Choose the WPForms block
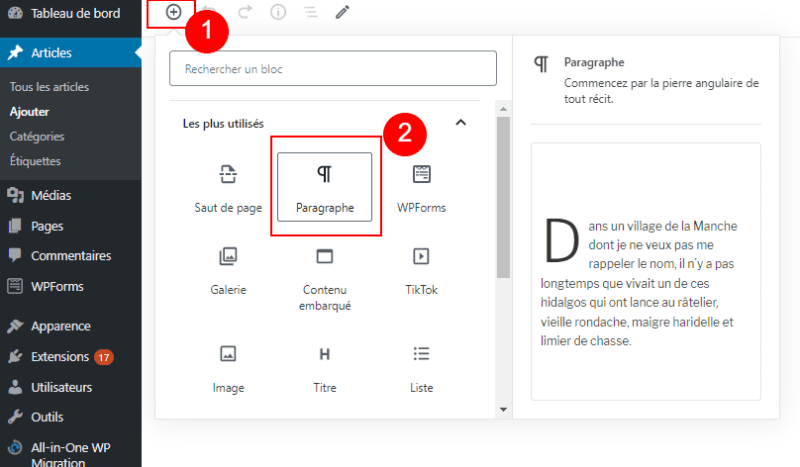 [421, 187]
